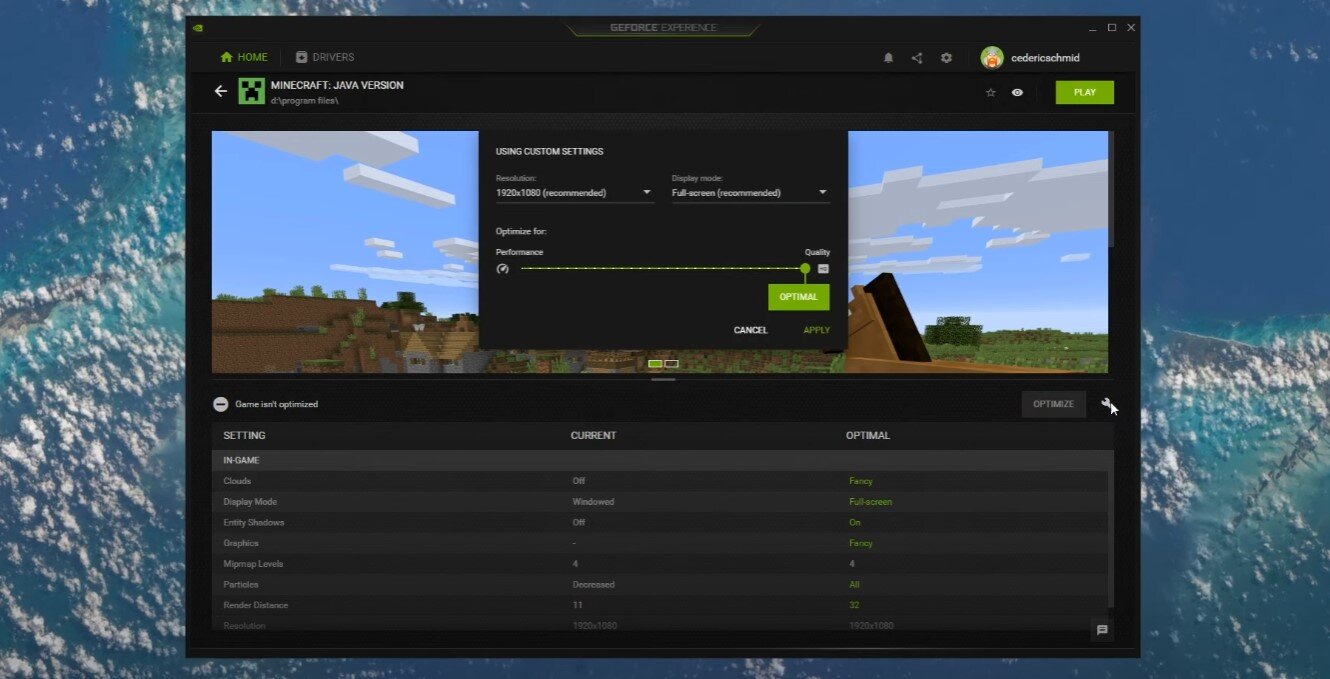Image resolution: width=1330 pixels, height=679 pixels.
Task: Toggle the eye visibility icon for game
Action: (x=1017, y=92)
